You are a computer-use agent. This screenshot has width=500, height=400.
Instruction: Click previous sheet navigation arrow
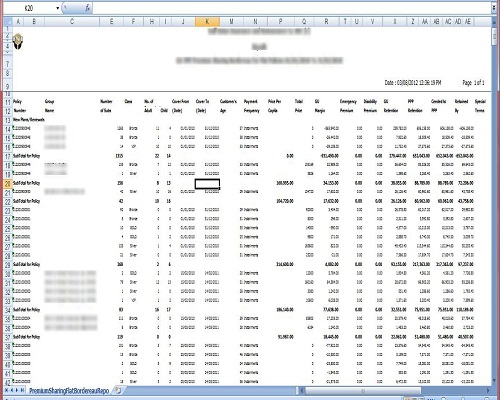tap(12, 390)
